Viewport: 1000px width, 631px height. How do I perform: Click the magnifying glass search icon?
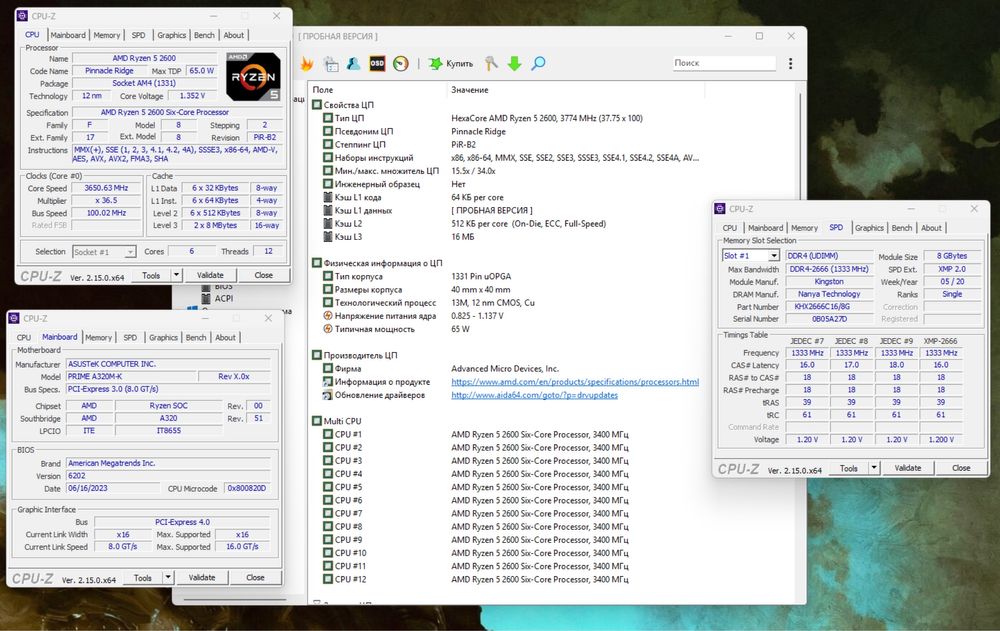point(538,64)
